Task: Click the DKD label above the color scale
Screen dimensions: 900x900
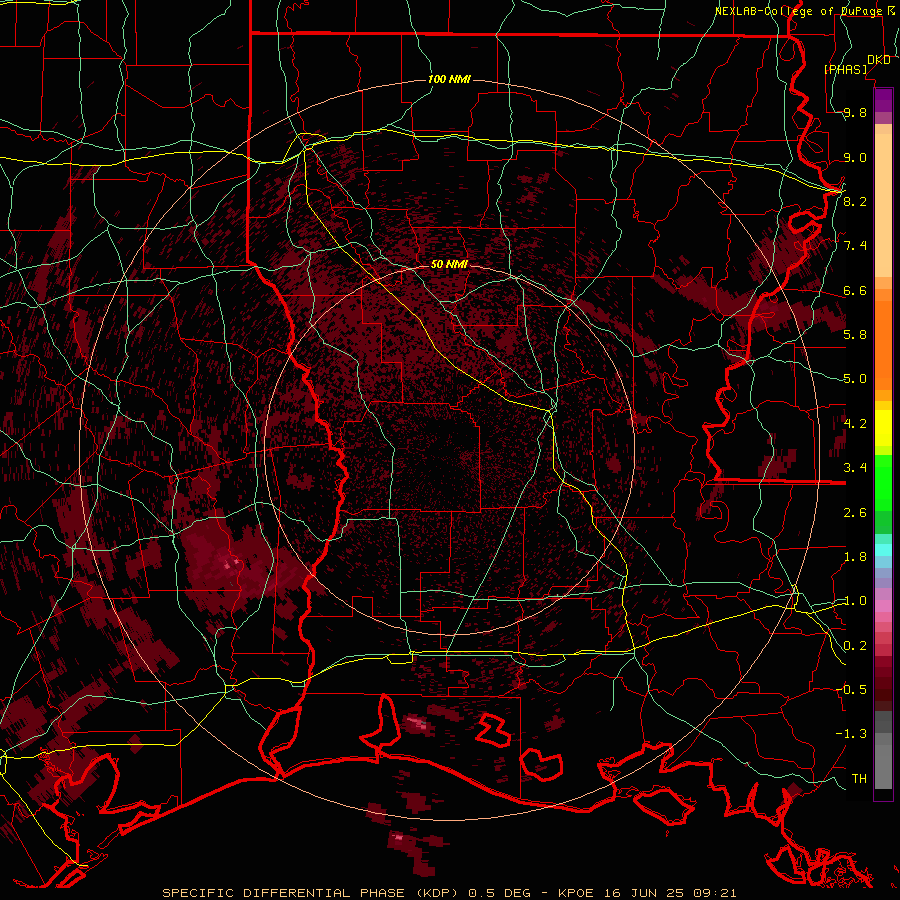Action: (878, 60)
